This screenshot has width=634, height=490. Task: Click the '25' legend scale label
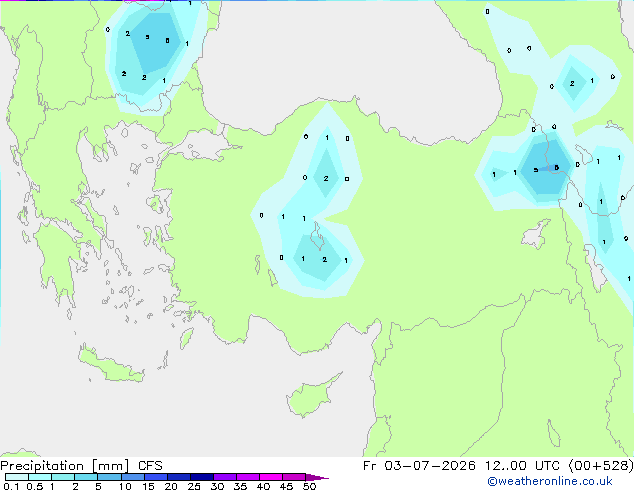point(194,486)
